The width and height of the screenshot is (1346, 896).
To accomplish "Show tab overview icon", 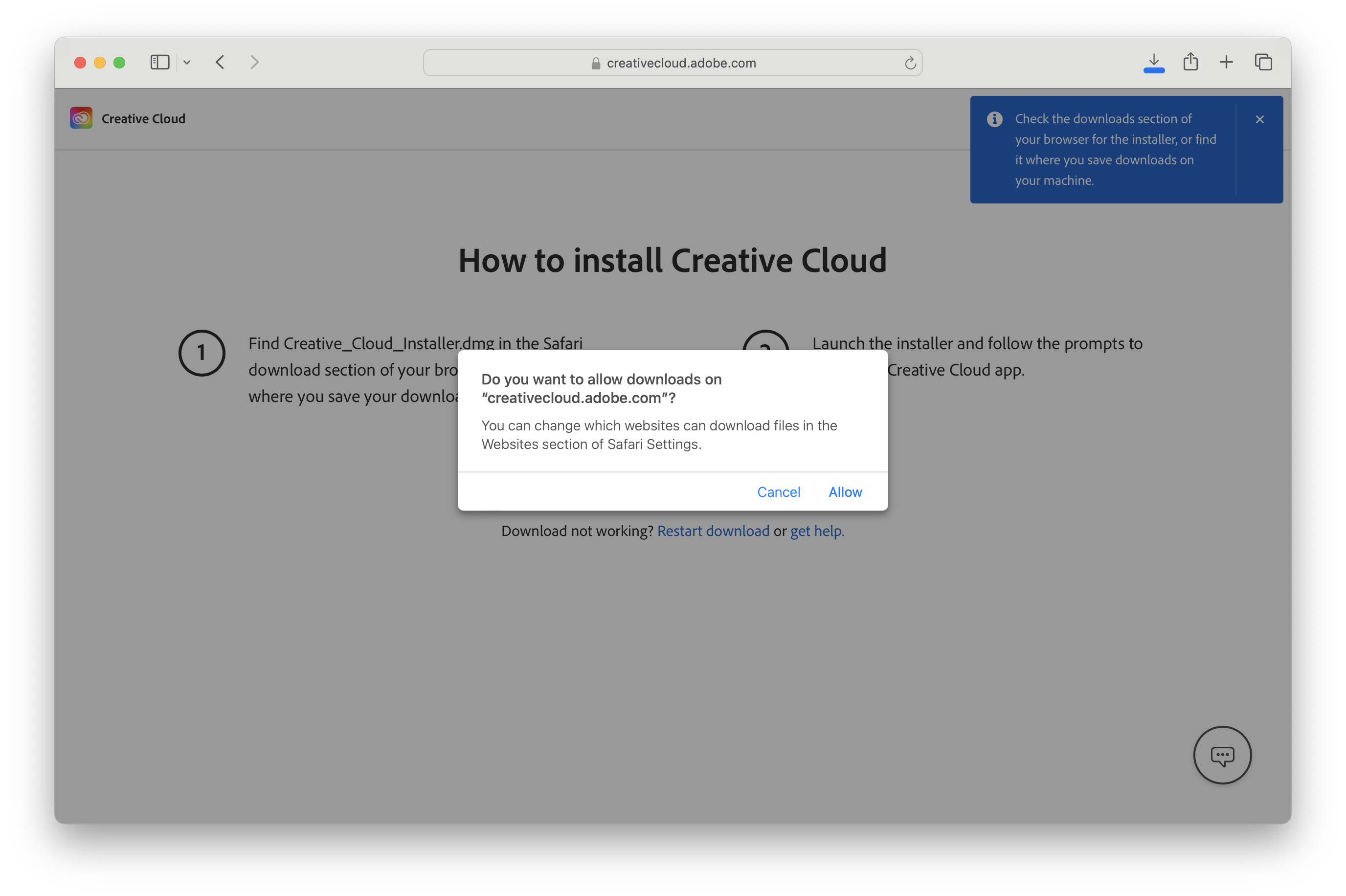I will 1262,62.
